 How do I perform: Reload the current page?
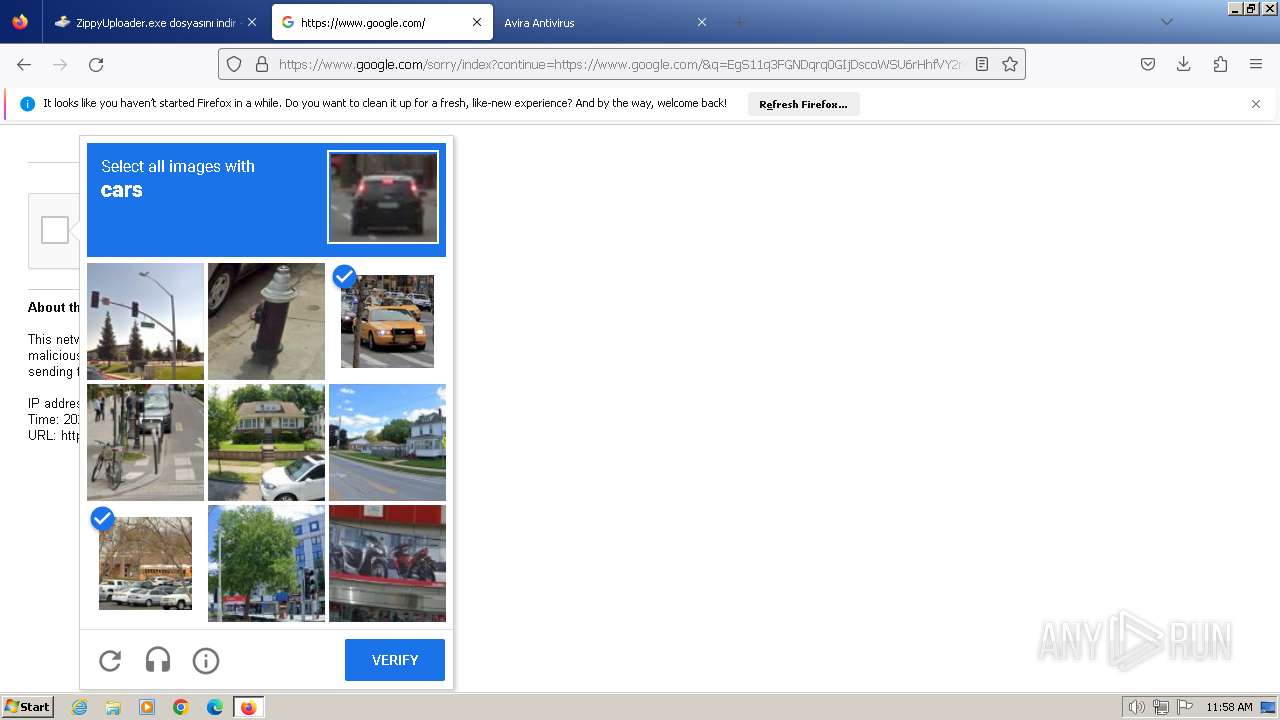96,64
